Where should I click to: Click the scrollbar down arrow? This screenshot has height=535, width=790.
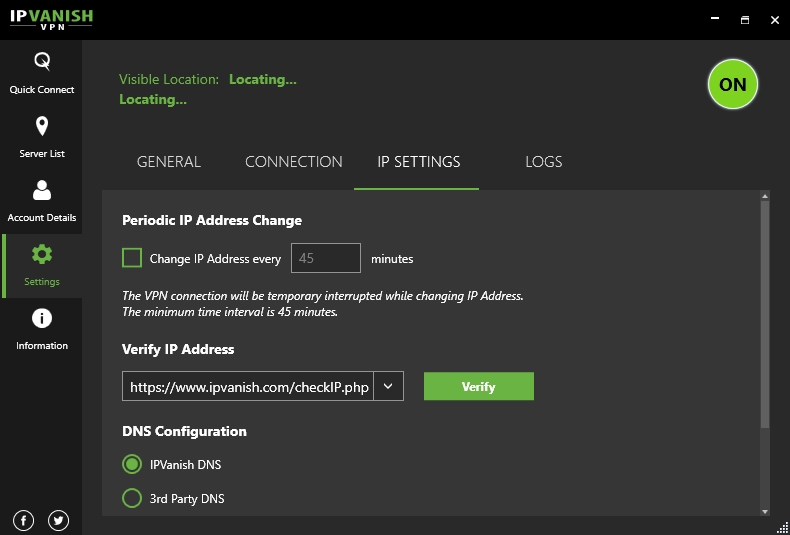765,511
